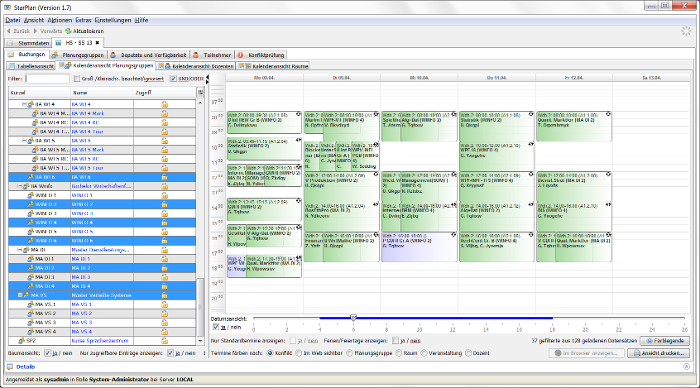Enable the Groß-/Kleinschreibung beachten checkbox
The height and width of the screenshot is (388, 700).
[77, 79]
